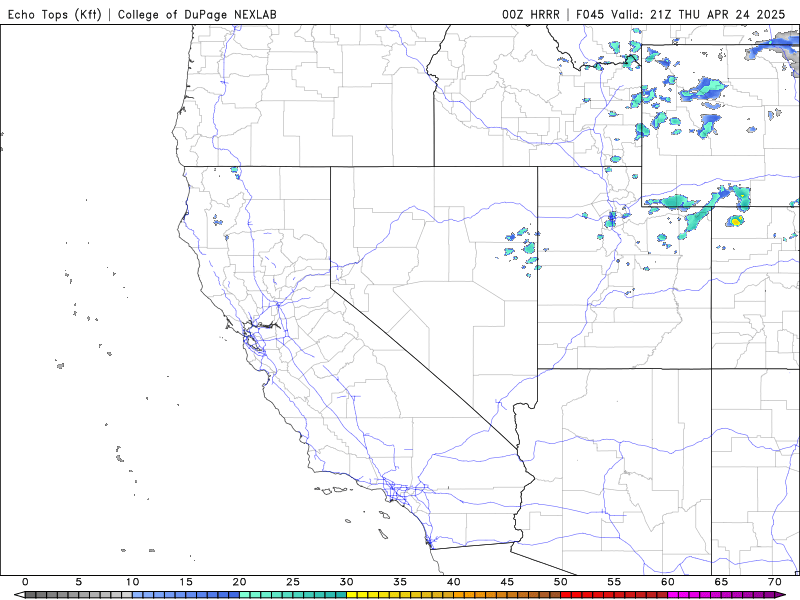
Task: Click the 'Echo Tops (Kft)' title text
Action: [x=55, y=14]
